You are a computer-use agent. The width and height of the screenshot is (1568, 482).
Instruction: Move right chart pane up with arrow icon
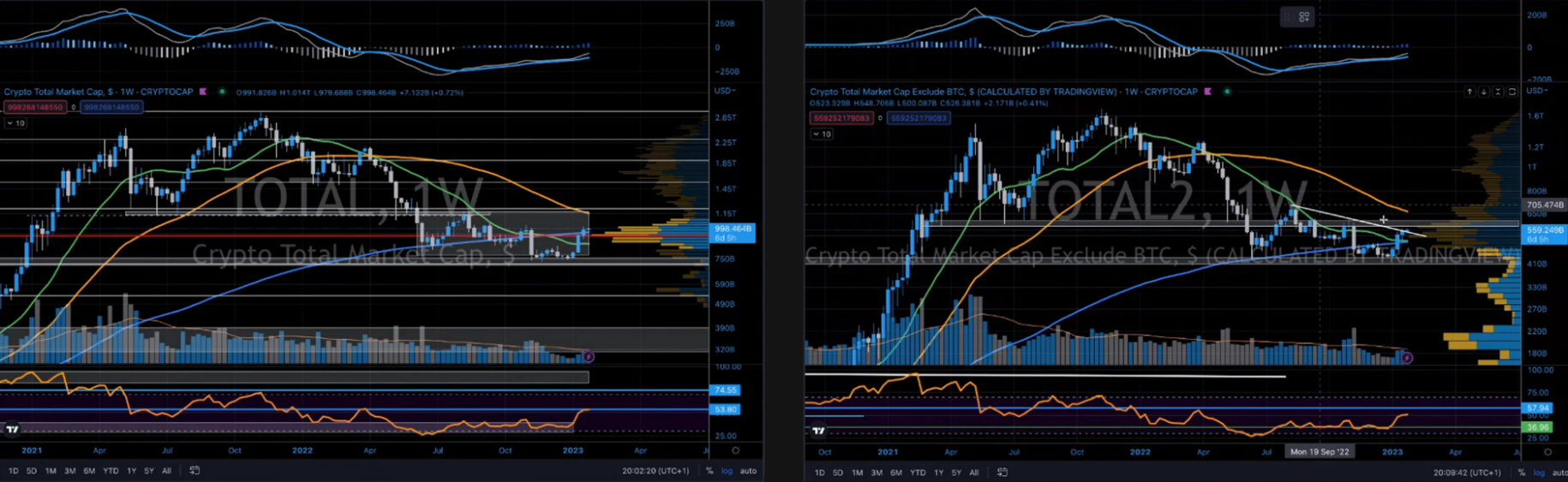(x=1469, y=92)
